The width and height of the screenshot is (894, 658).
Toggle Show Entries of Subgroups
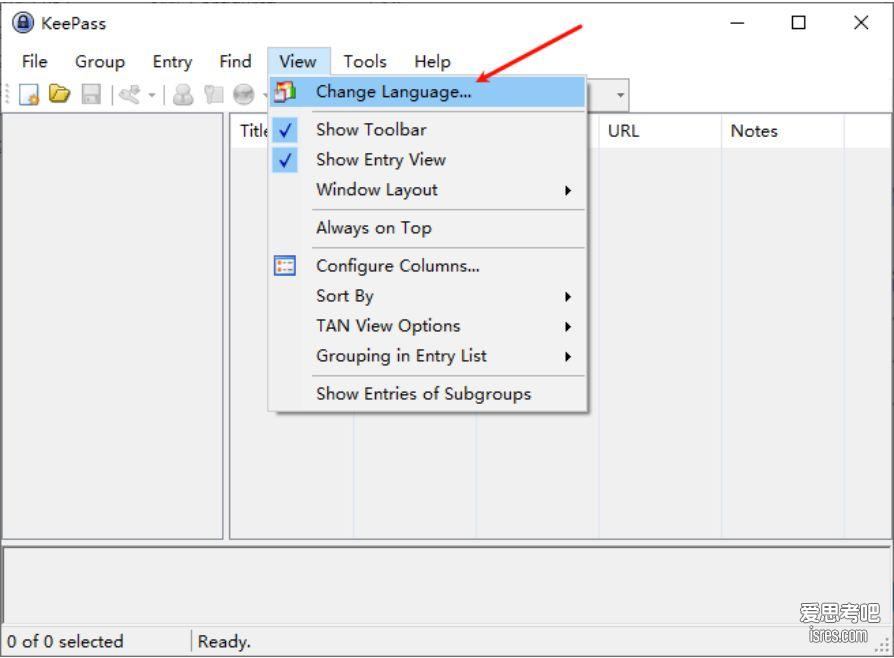(x=428, y=393)
